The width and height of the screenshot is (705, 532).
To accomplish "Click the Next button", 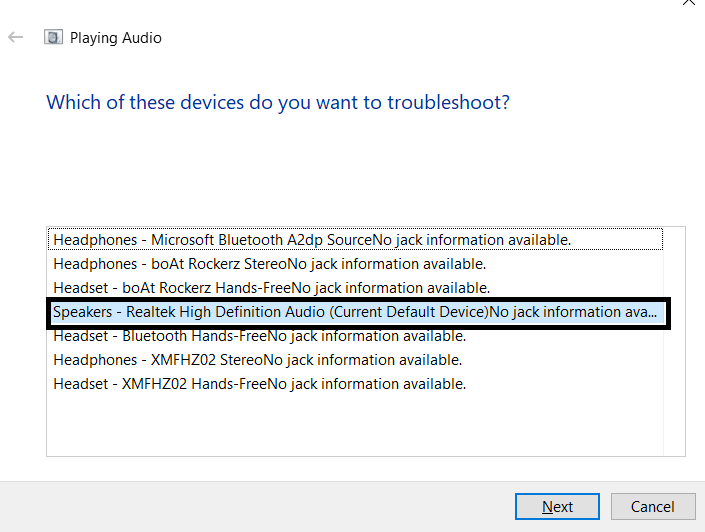I will pyautogui.click(x=557, y=506).
